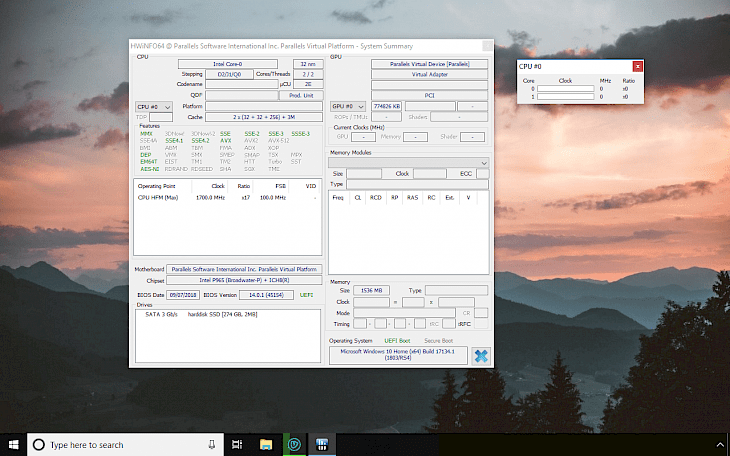Click the Cores/Threads value 2 / 2

(308, 75)
